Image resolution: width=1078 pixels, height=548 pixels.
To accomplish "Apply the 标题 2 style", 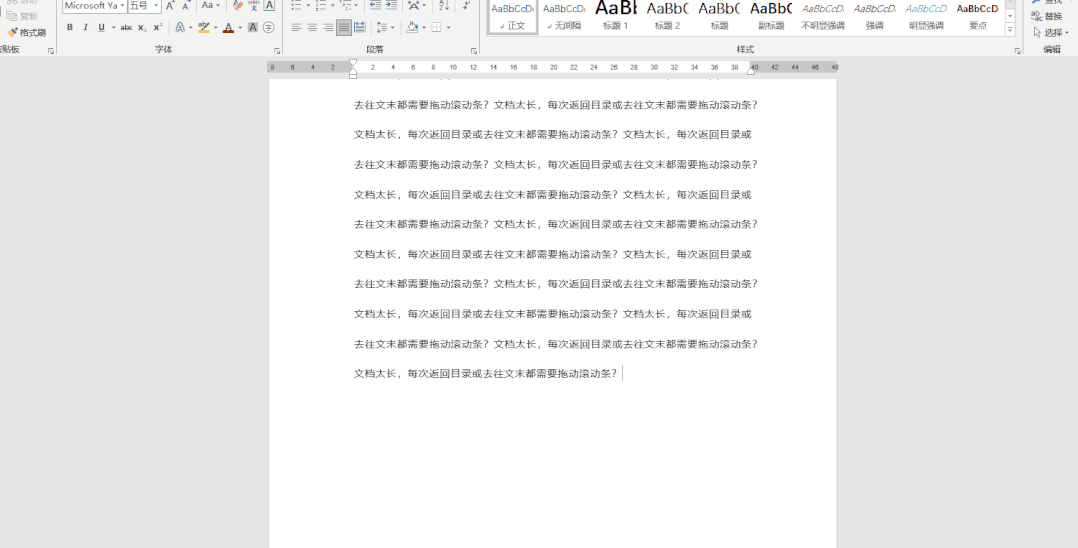I will point(667,17).
